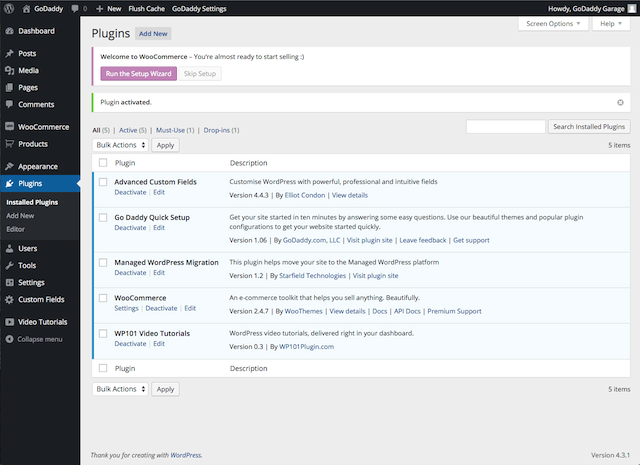Click Flush Cache in admin bar

click(147, 9)
